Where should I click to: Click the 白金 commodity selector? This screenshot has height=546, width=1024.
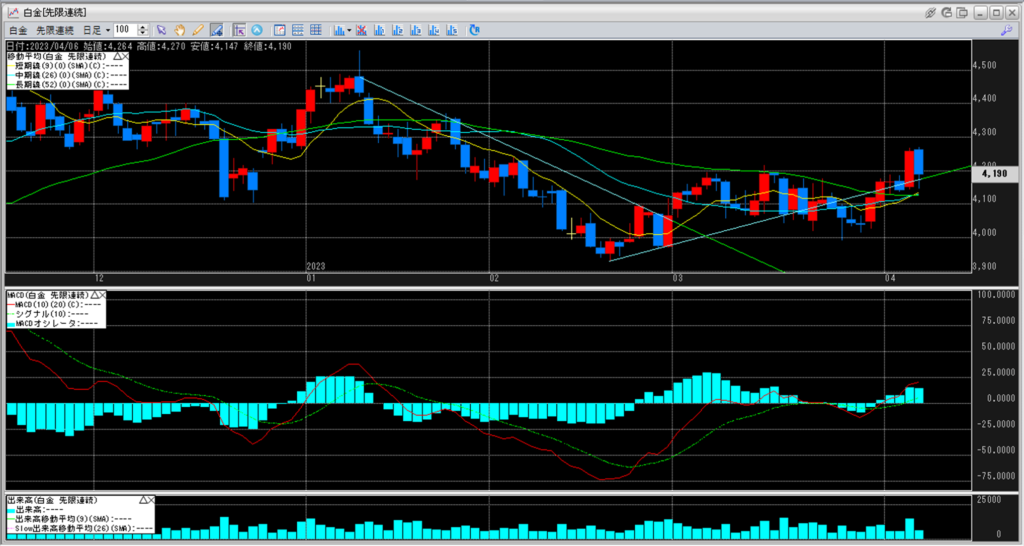(18, 30)
